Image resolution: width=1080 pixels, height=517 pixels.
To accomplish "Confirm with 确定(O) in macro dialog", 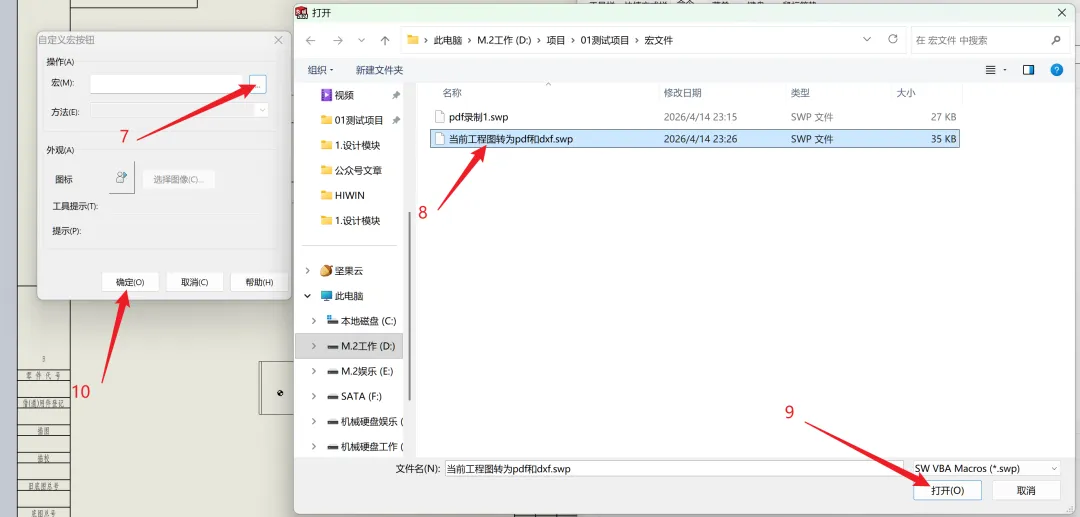I will click(130, 282).
